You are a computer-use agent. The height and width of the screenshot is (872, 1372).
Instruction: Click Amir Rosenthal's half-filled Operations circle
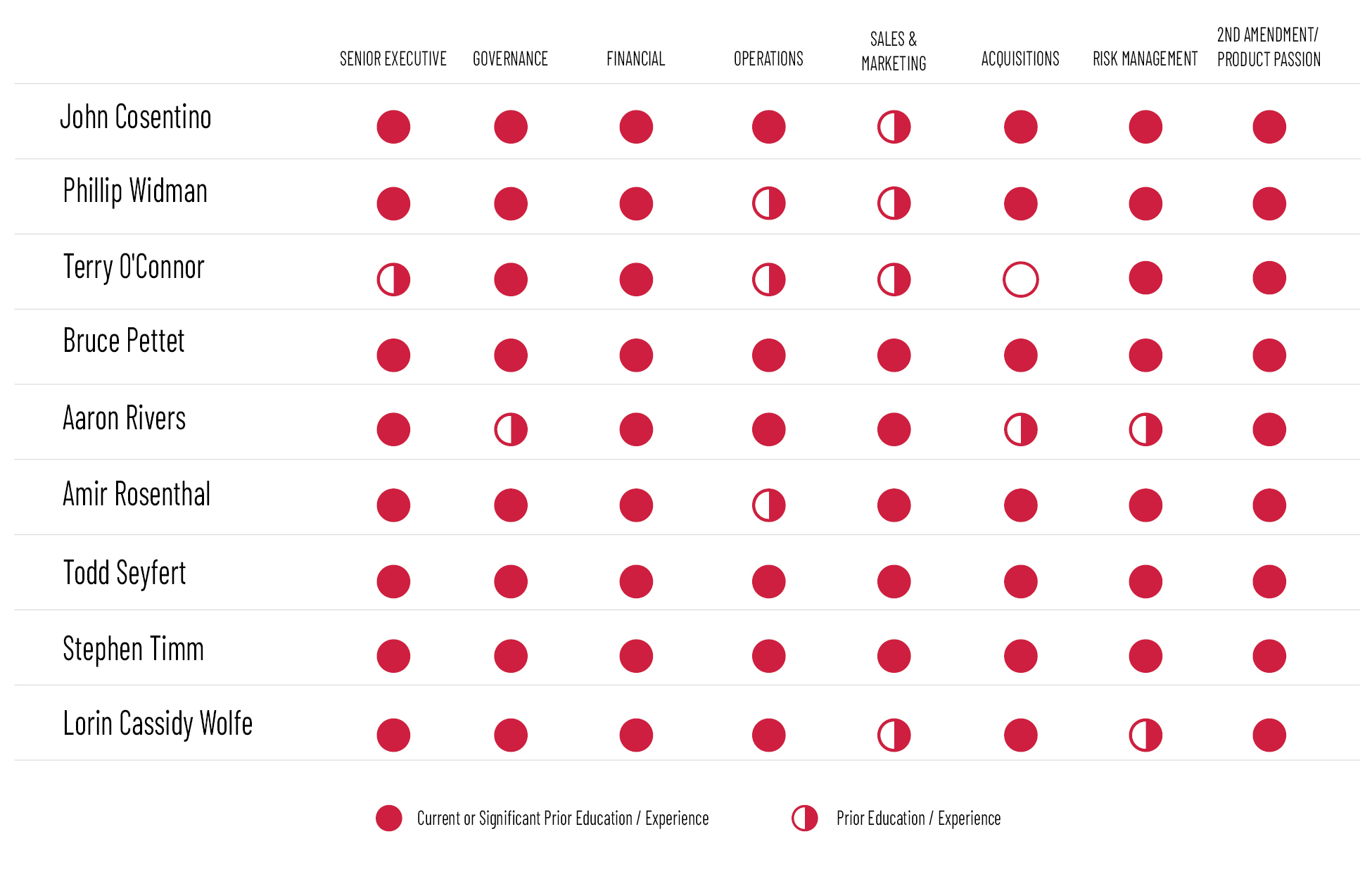(x=768, y=505)
